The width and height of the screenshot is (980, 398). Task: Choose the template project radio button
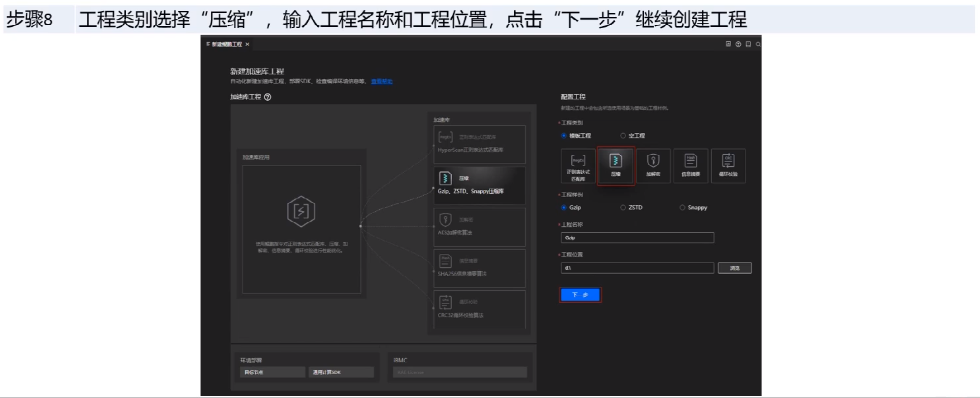pyautogui.click(x=564, y=135)
